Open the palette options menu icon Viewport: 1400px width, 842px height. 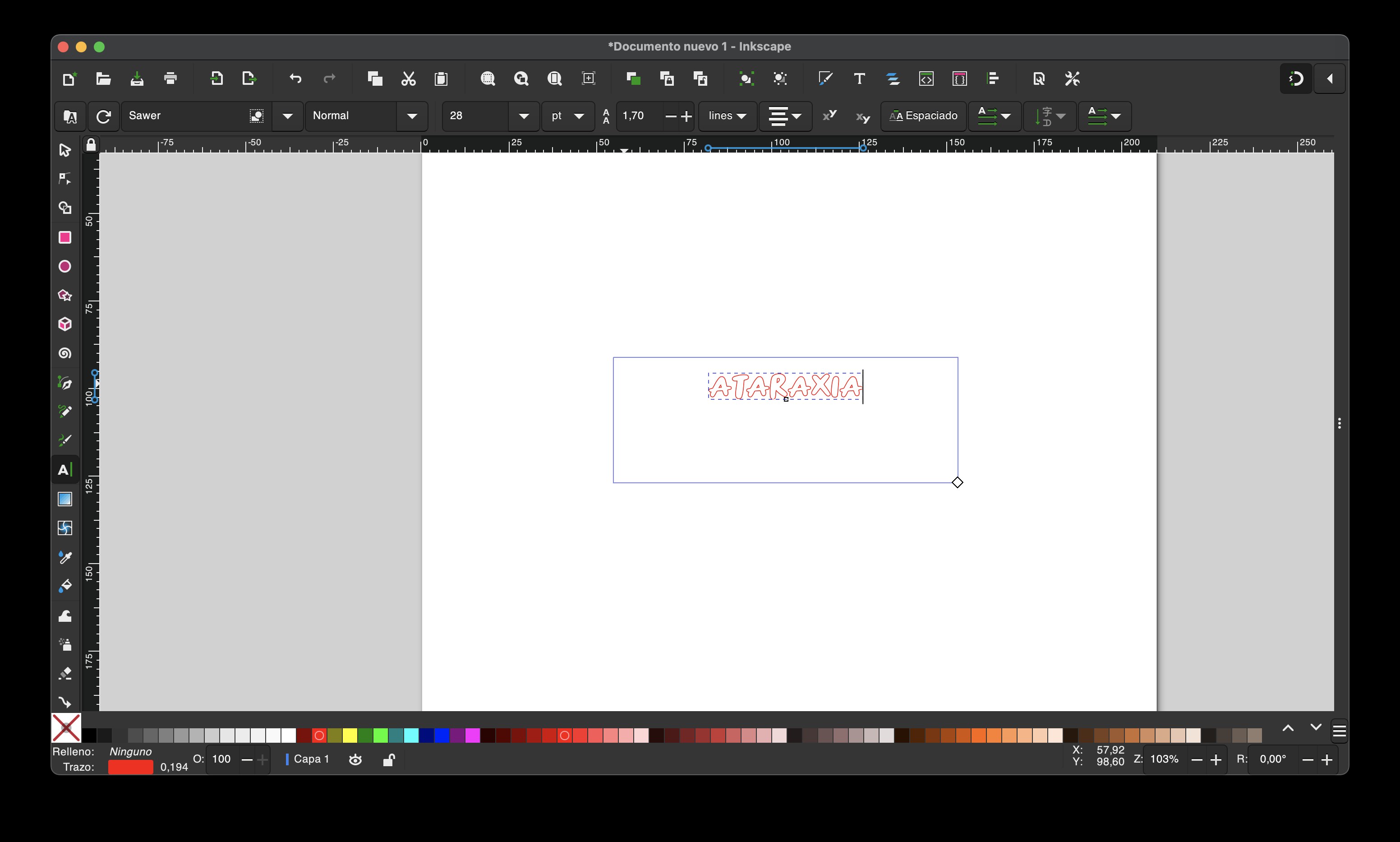coord(1339,731)
